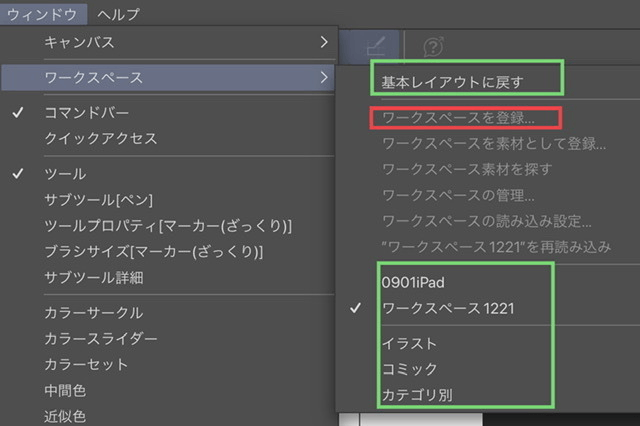Screen dimensions: 640x426
Task: Open ワークスペースの管理...
Action: [458, 195]
